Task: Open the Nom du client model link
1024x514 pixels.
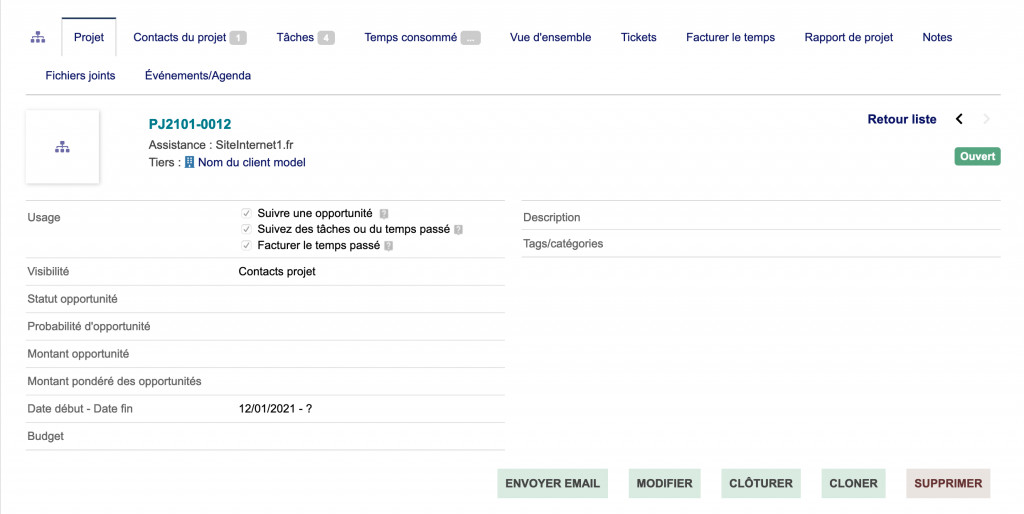Action: 251,162
